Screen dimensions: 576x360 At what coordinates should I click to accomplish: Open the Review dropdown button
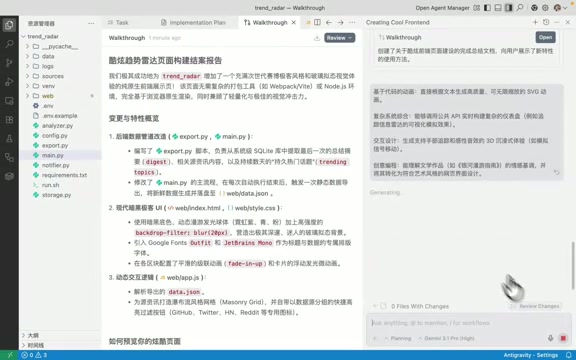[339, 38]
